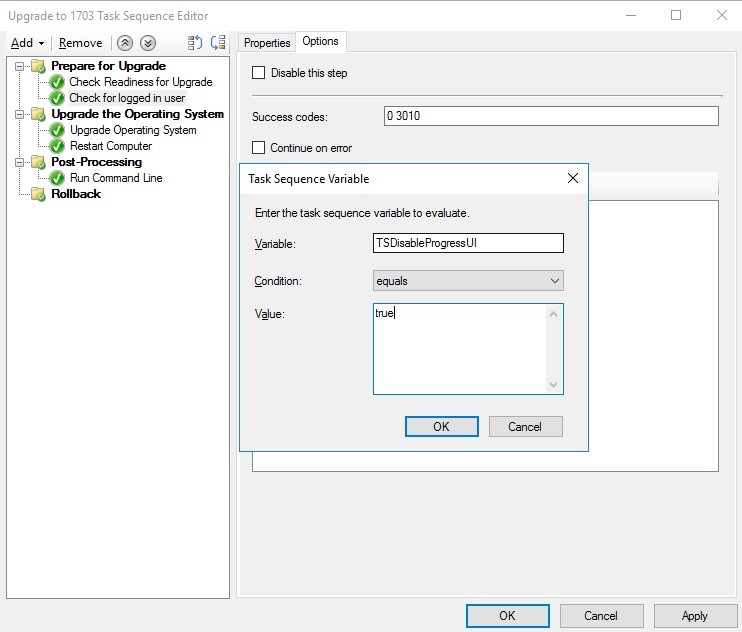Open the Add dropdown menu
742x632 pixels.
[27, 43]
